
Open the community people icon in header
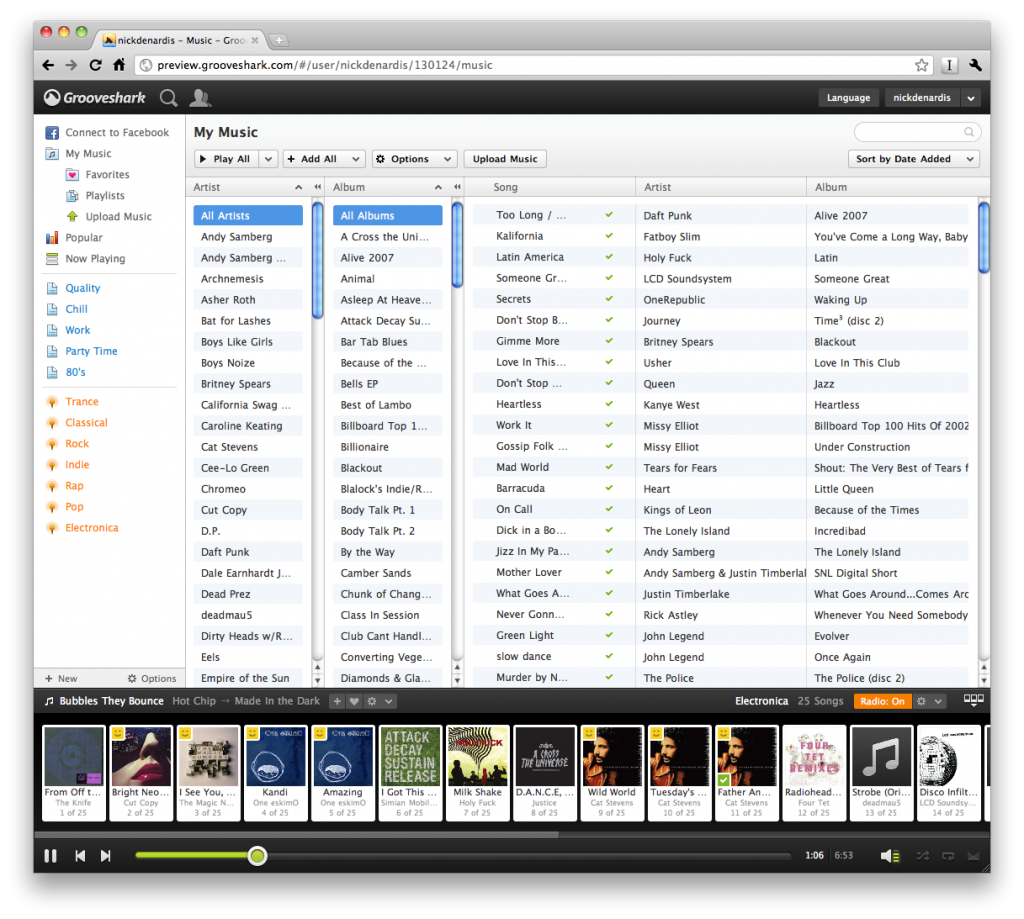tap(200, 98)
